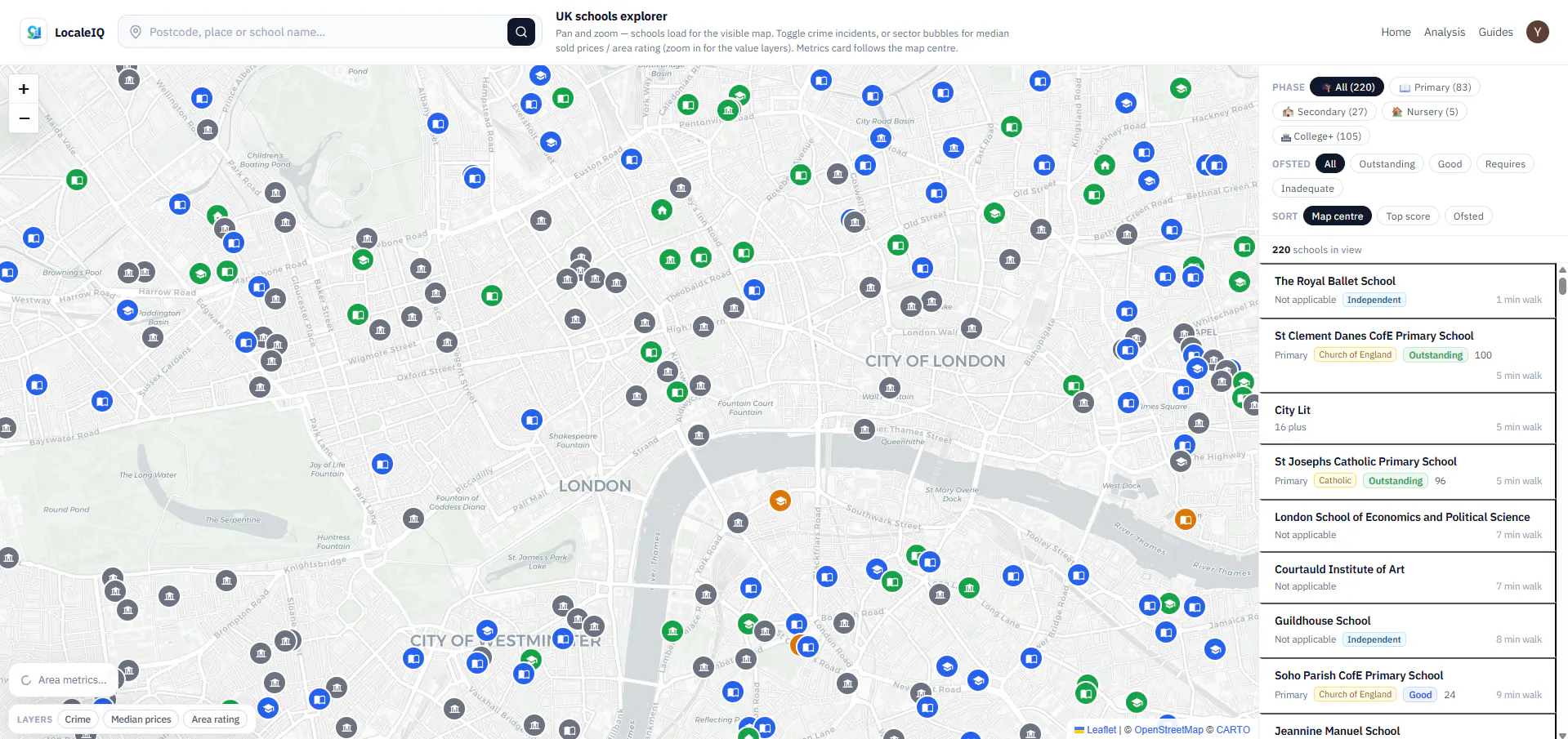Viewport: 1568px width, 739px height.
Task: Select grey marker next to London Wall label
Action: 972,328
